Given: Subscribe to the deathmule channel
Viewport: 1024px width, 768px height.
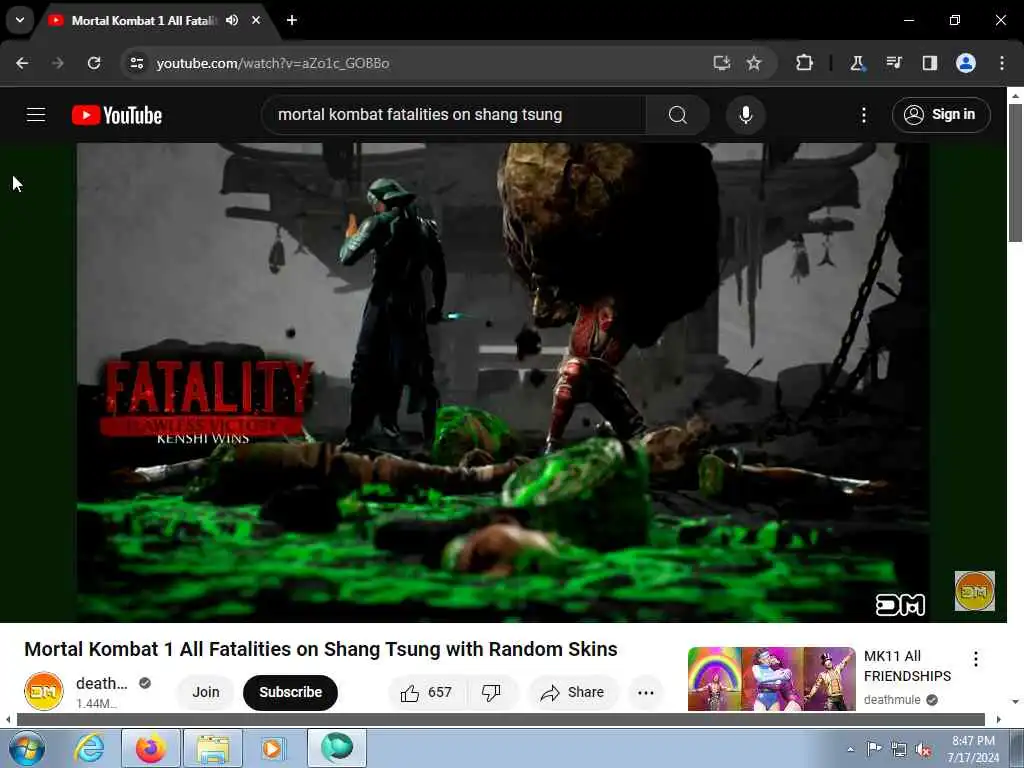Looking at the screenshot, I should coord(291,692).
